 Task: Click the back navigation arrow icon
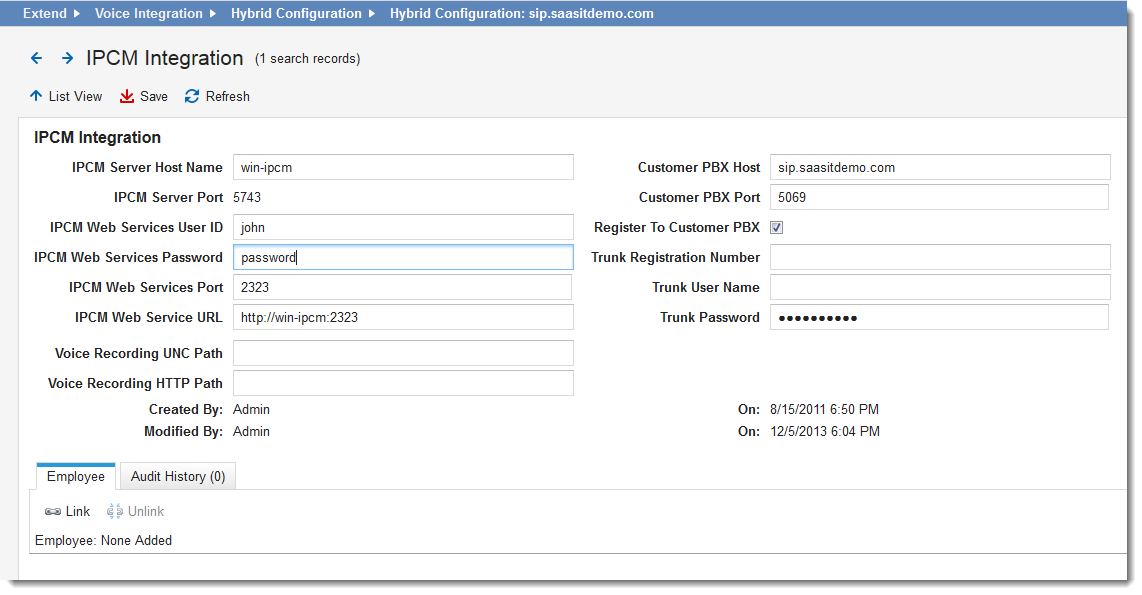pyautogui.click(x=36, y=58)
